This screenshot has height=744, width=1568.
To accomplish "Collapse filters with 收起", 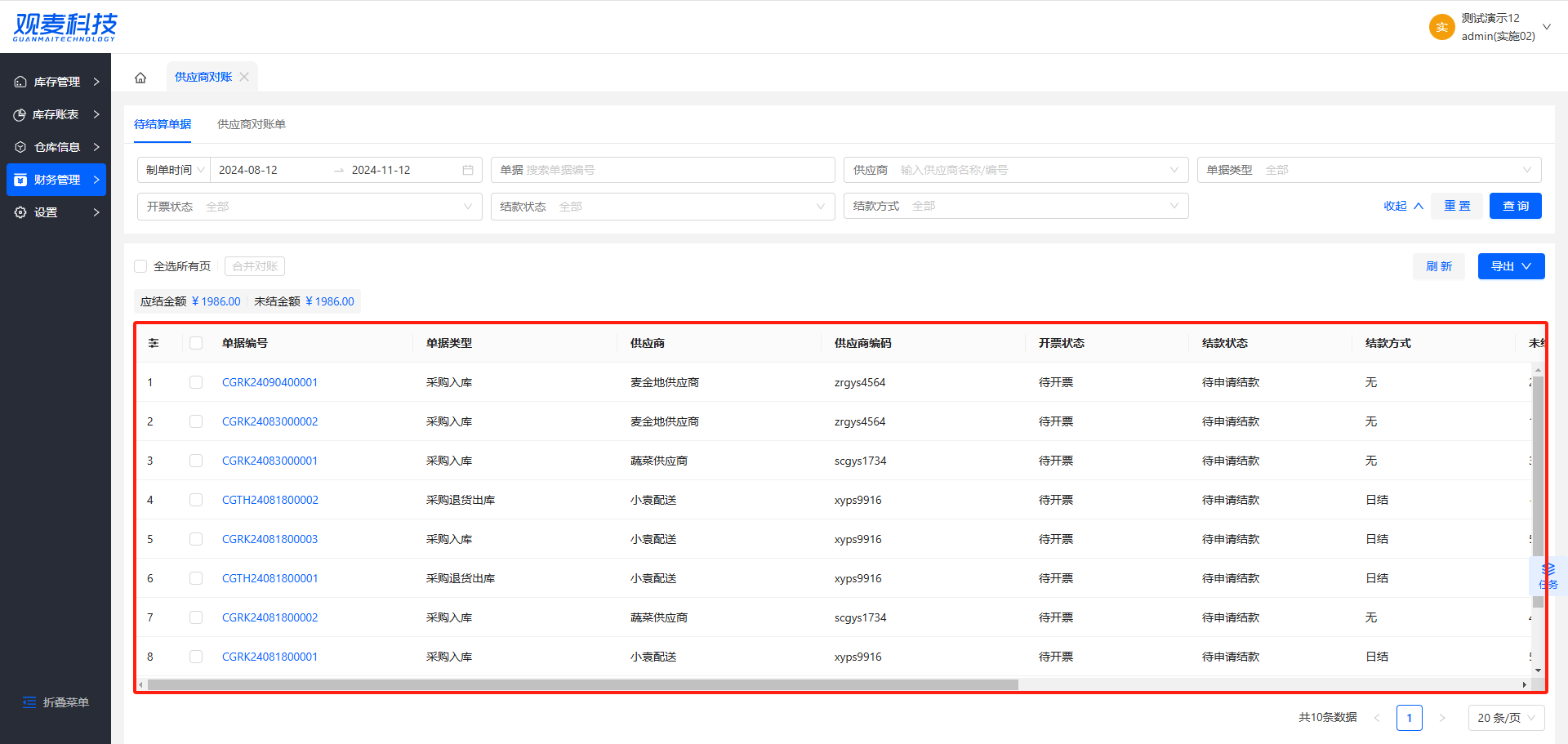I will click(1403, 206).
